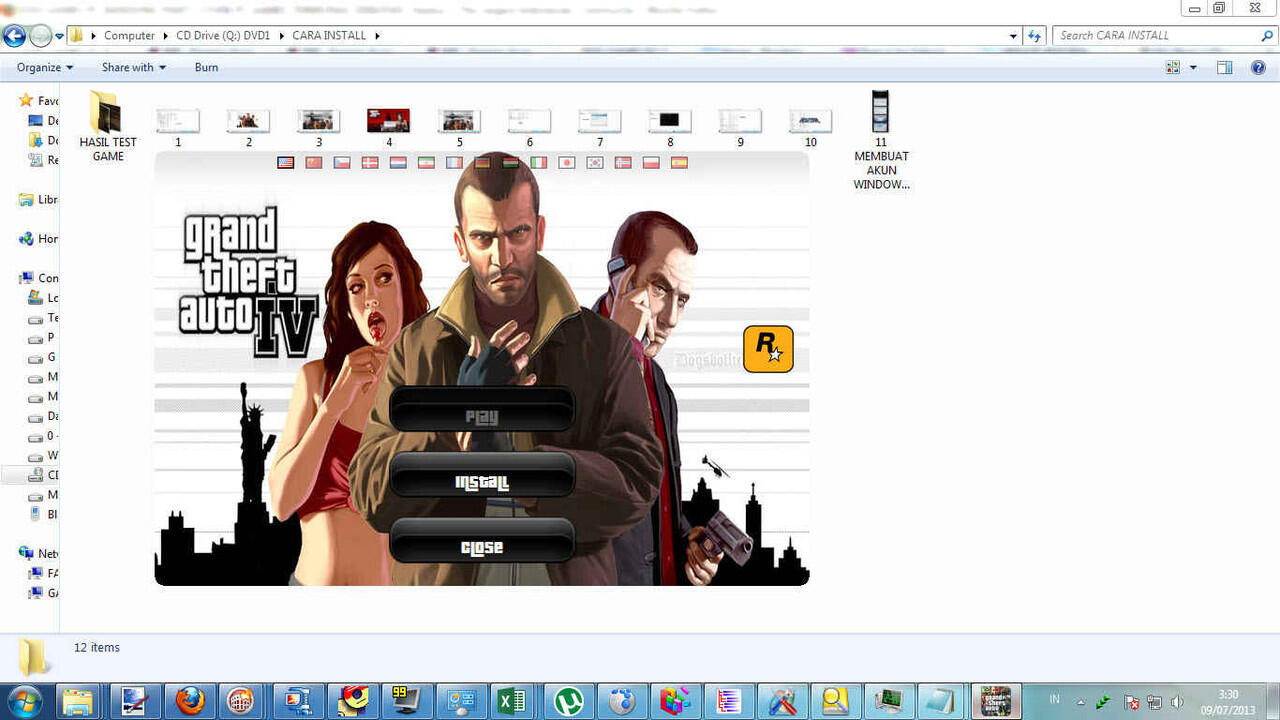Image resolution: width=1280 pixels, height=720 pixels.
Task: Pick the Norwegian flag language
Action: point(623,162)
